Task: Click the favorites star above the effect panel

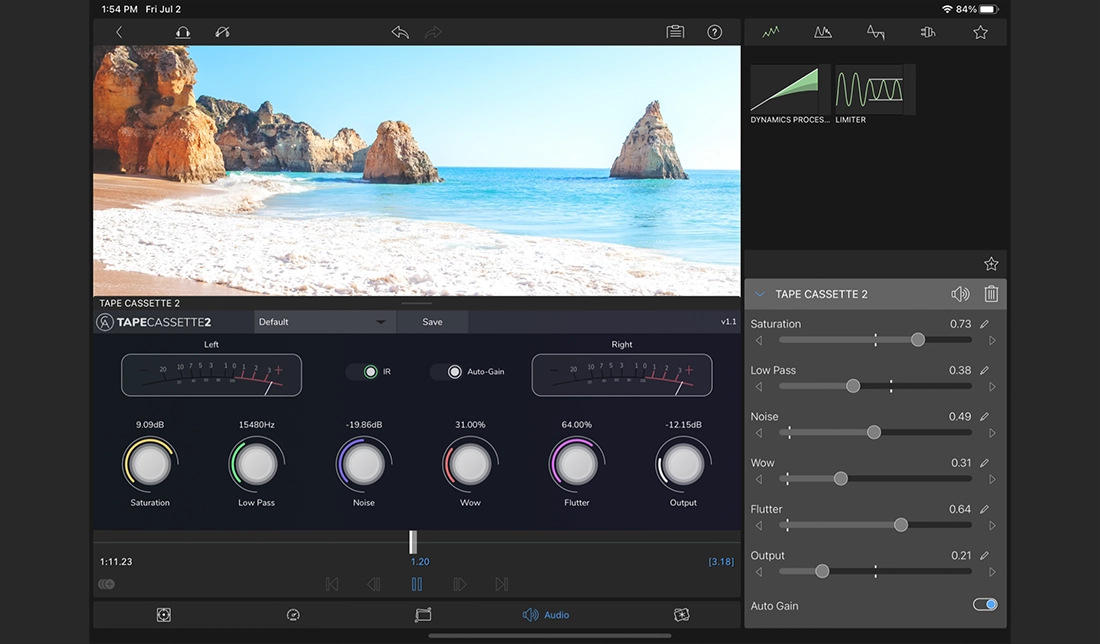Action: [x=991, y=264]
